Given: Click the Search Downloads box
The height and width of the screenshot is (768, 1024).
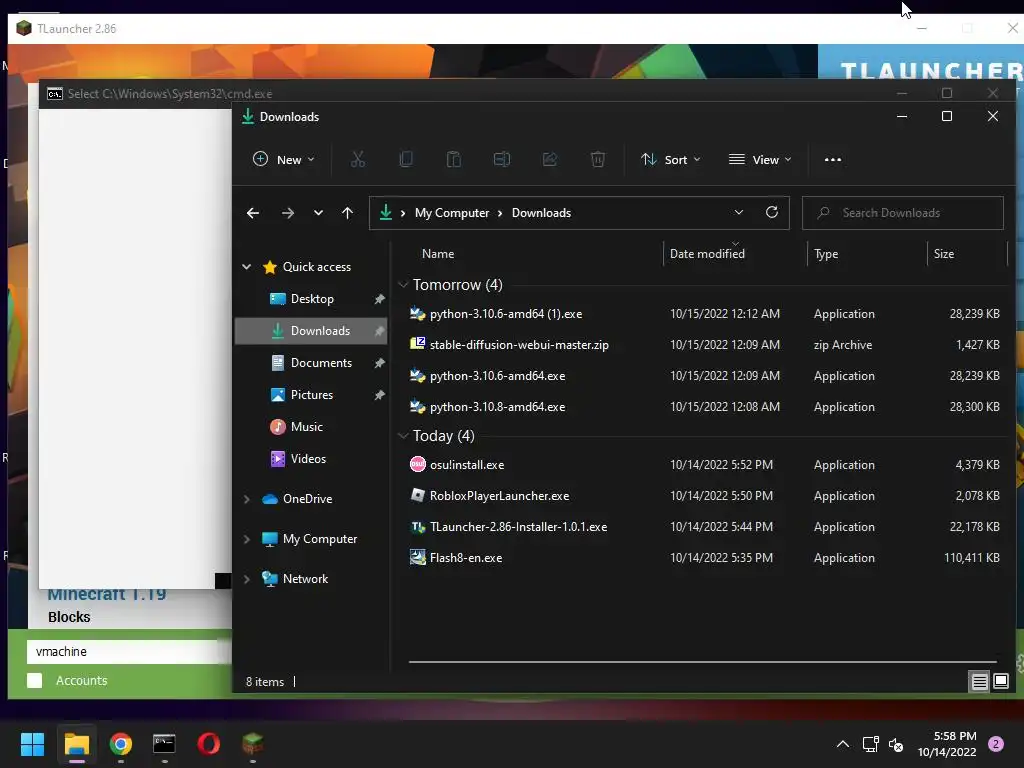Looking at the screenshot, I should click(903, 213).
